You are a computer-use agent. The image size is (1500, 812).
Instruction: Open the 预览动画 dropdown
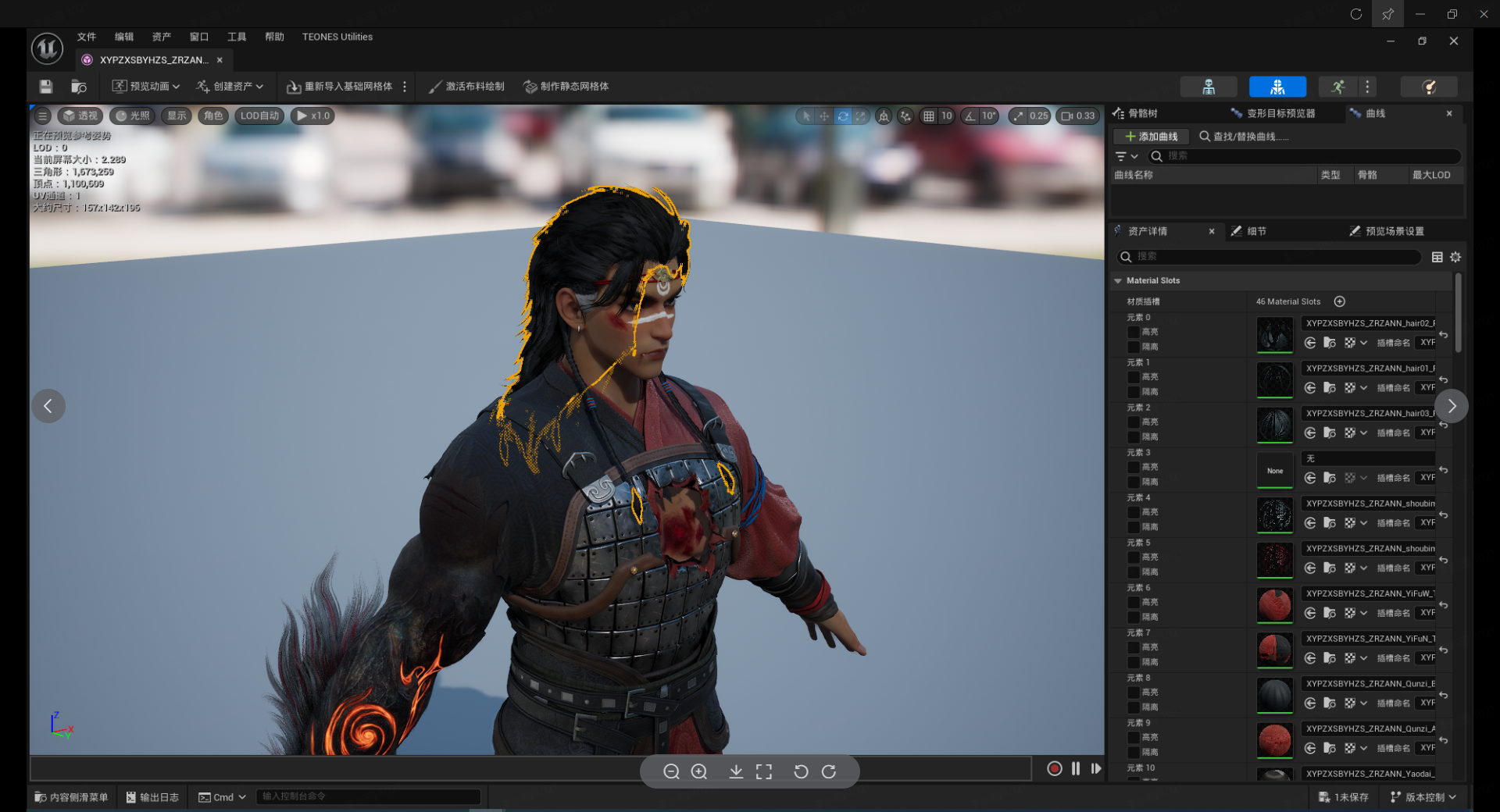tap(146, 87)
